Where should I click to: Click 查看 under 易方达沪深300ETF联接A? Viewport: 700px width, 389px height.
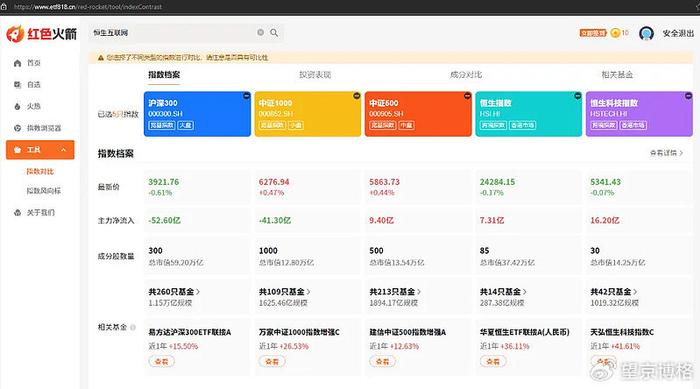pos(162,361)
